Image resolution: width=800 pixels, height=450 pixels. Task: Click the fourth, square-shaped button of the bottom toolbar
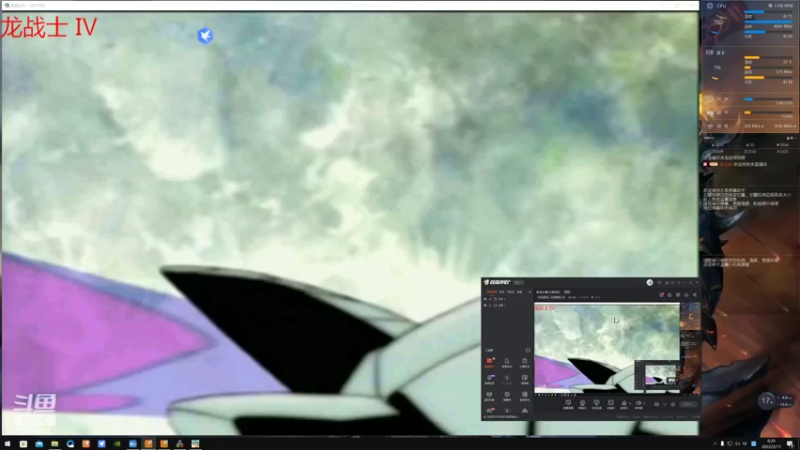click(611, 404)
